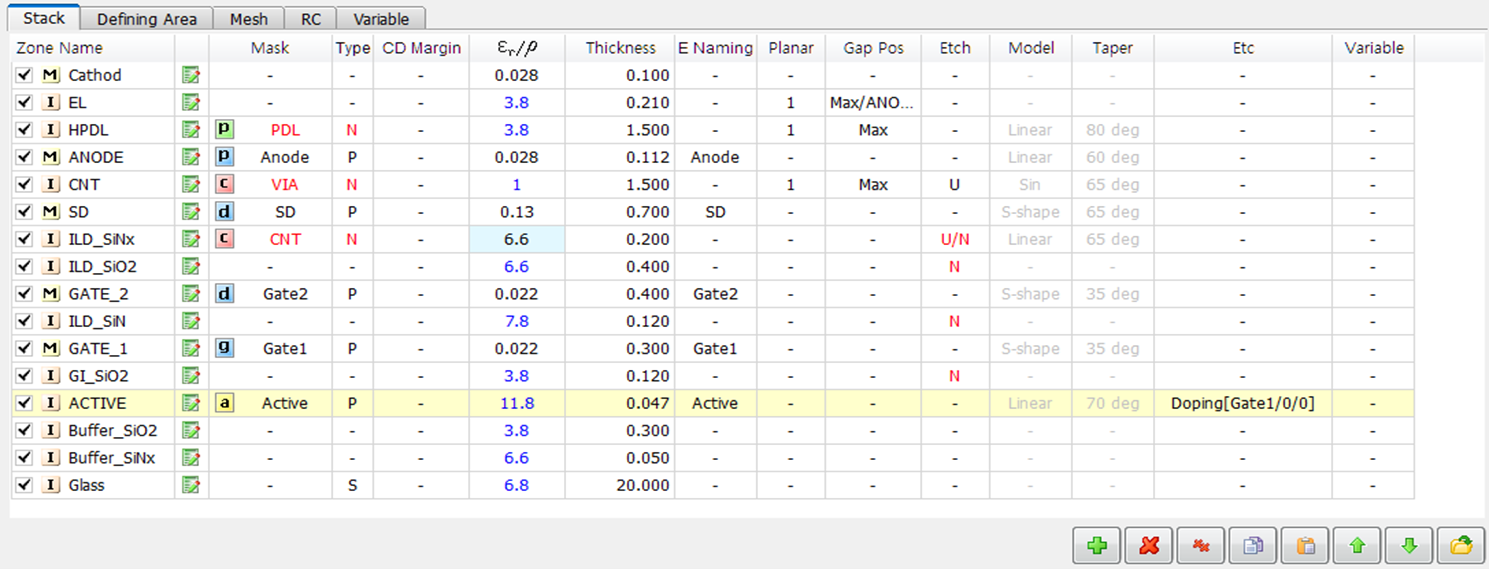
Task: Open the edit icon for GATE_2 row
Action: point(191,294)
